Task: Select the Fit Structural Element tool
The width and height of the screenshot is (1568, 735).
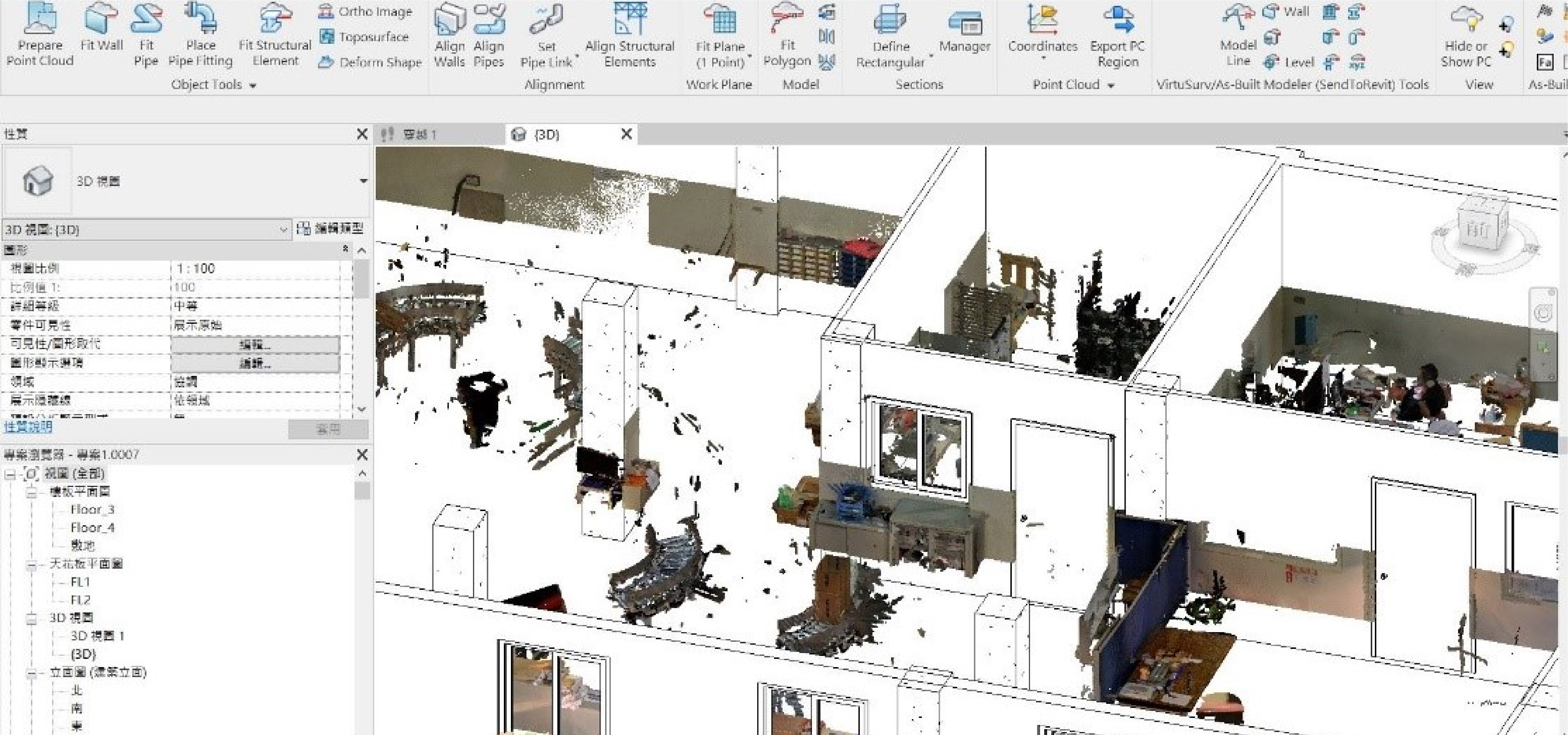Action: coord(275,34)
